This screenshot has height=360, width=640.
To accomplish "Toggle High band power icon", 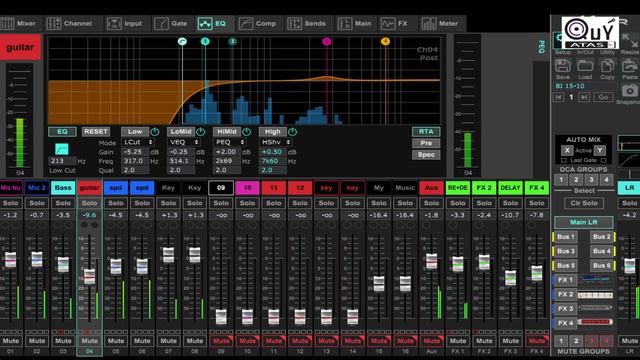I will click(x=293, y=132).
